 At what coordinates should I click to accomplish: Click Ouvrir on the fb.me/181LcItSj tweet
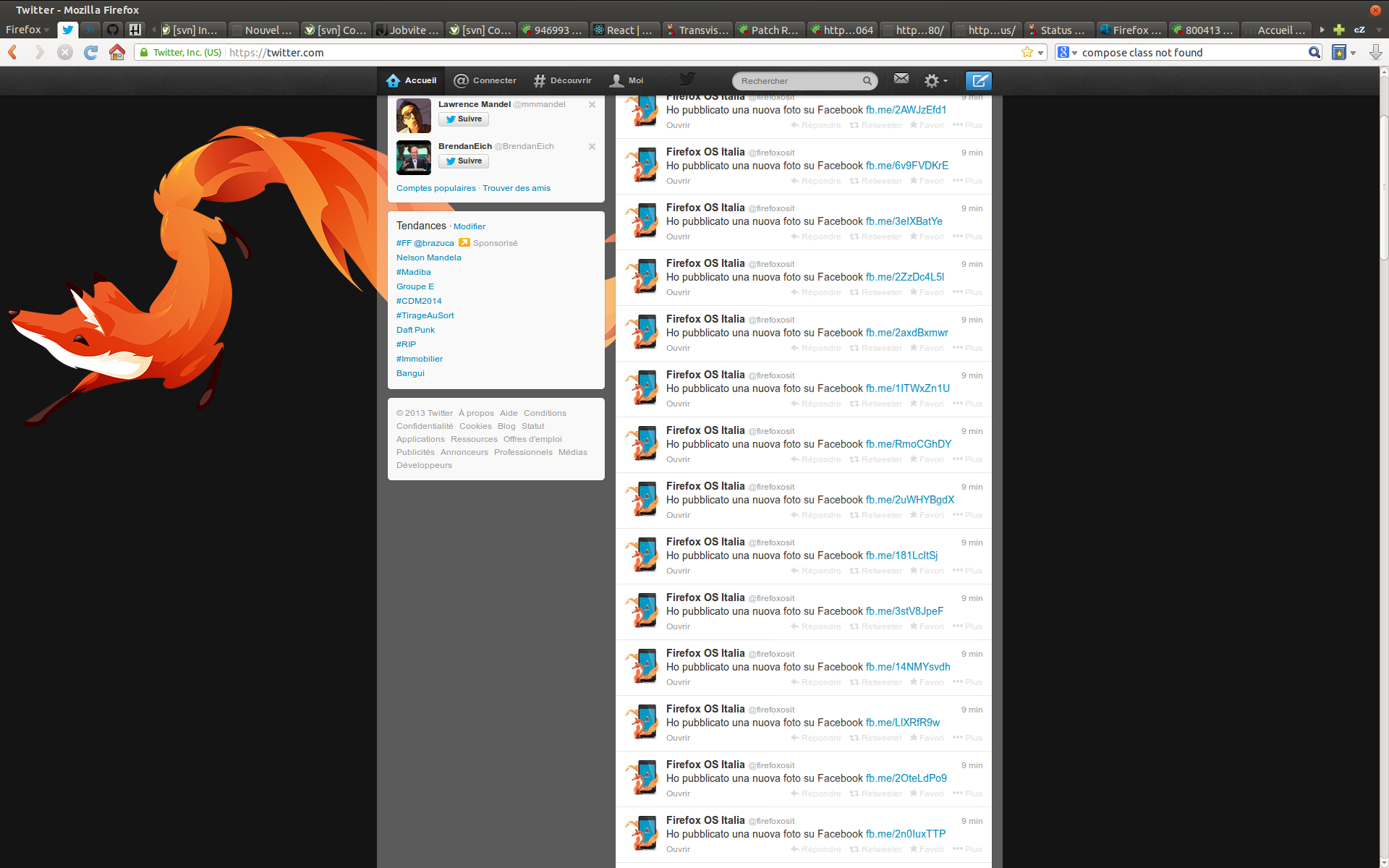[x=678, y=571]
